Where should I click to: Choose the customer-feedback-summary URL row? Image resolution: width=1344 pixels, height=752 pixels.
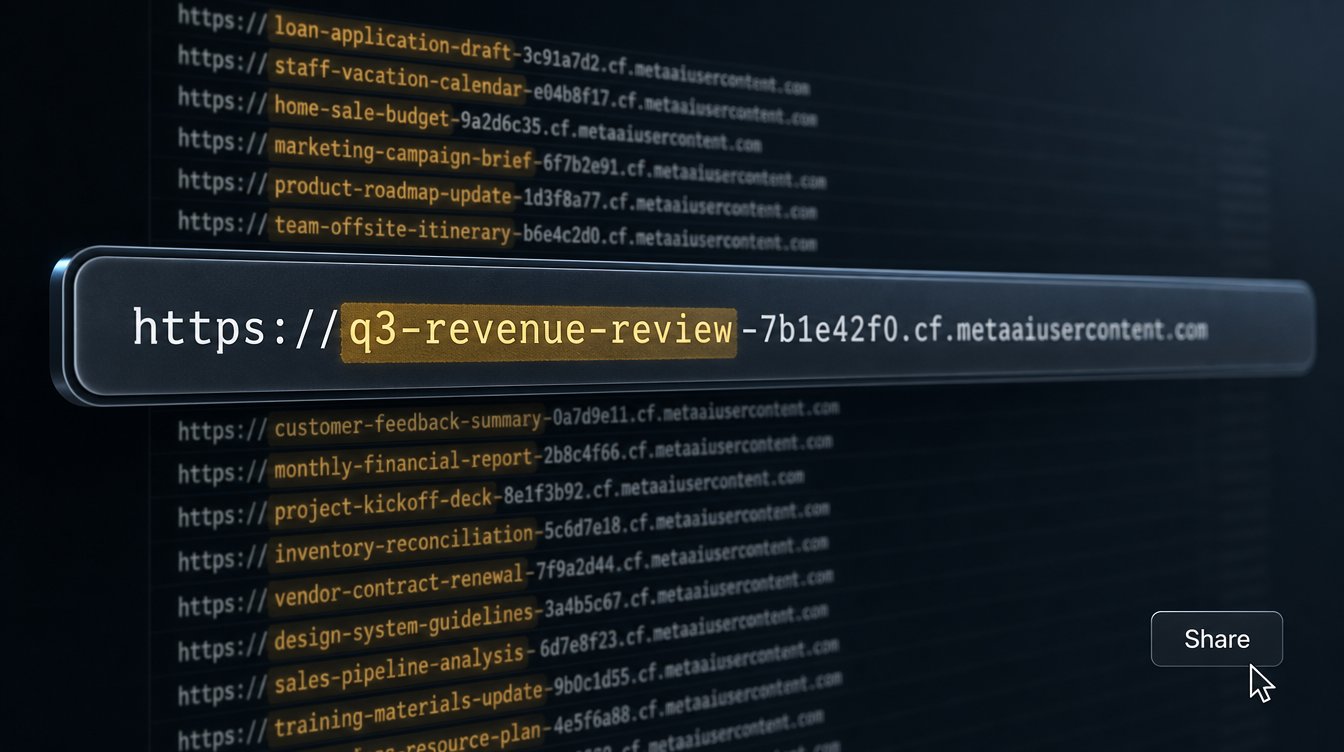(x=508, y=420)
